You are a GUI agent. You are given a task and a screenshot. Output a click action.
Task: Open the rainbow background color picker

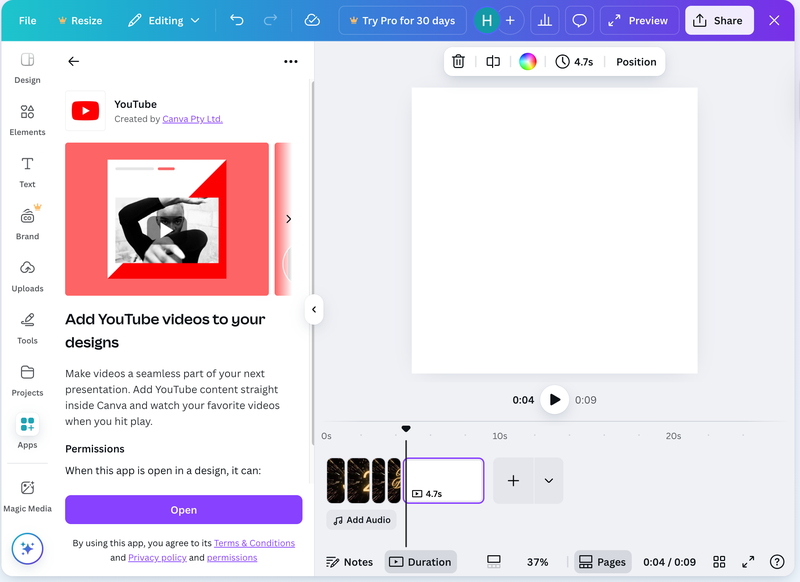pyautogui.click(x=528, y=62)
